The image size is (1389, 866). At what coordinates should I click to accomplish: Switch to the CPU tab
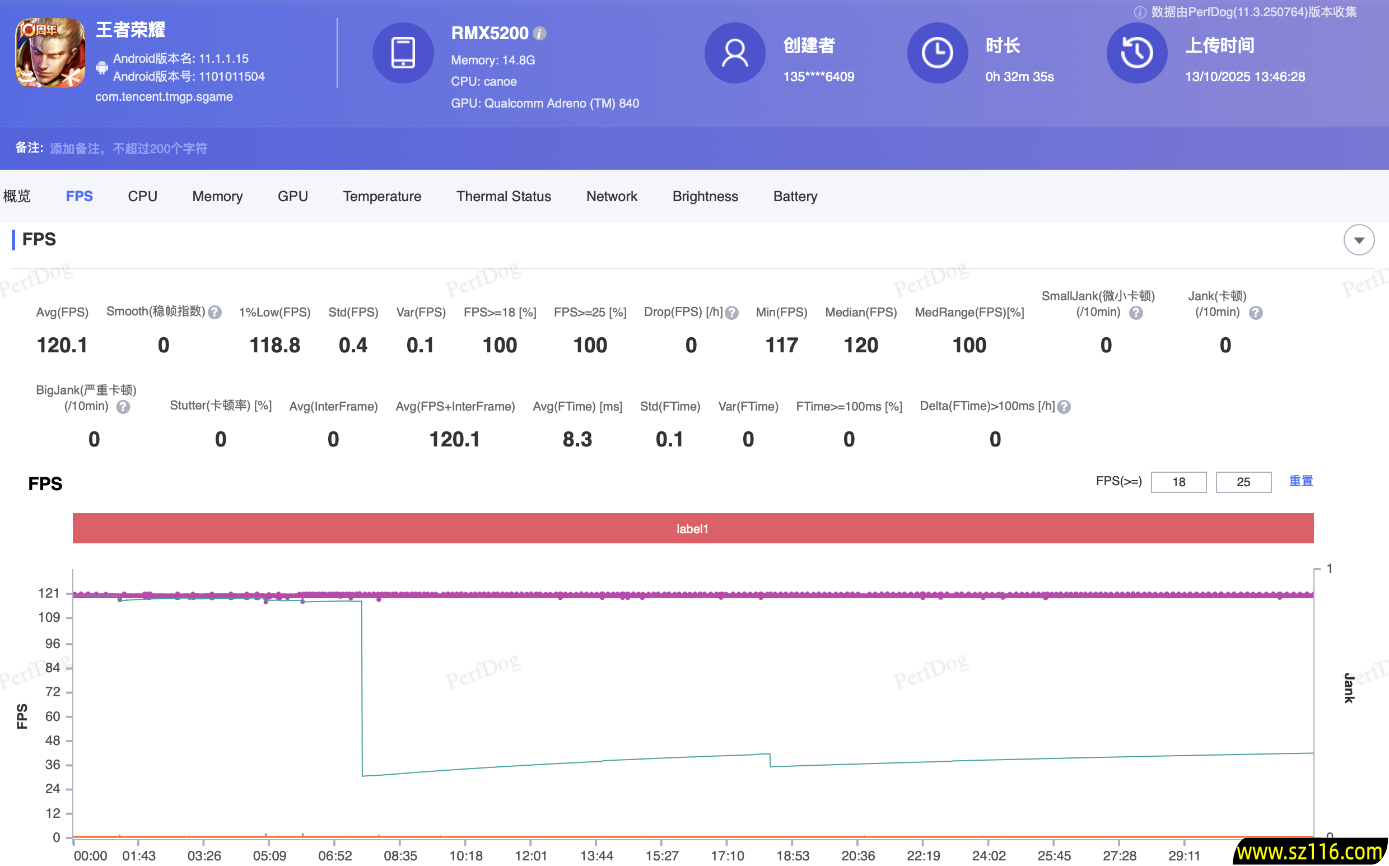tap(143, 196)
